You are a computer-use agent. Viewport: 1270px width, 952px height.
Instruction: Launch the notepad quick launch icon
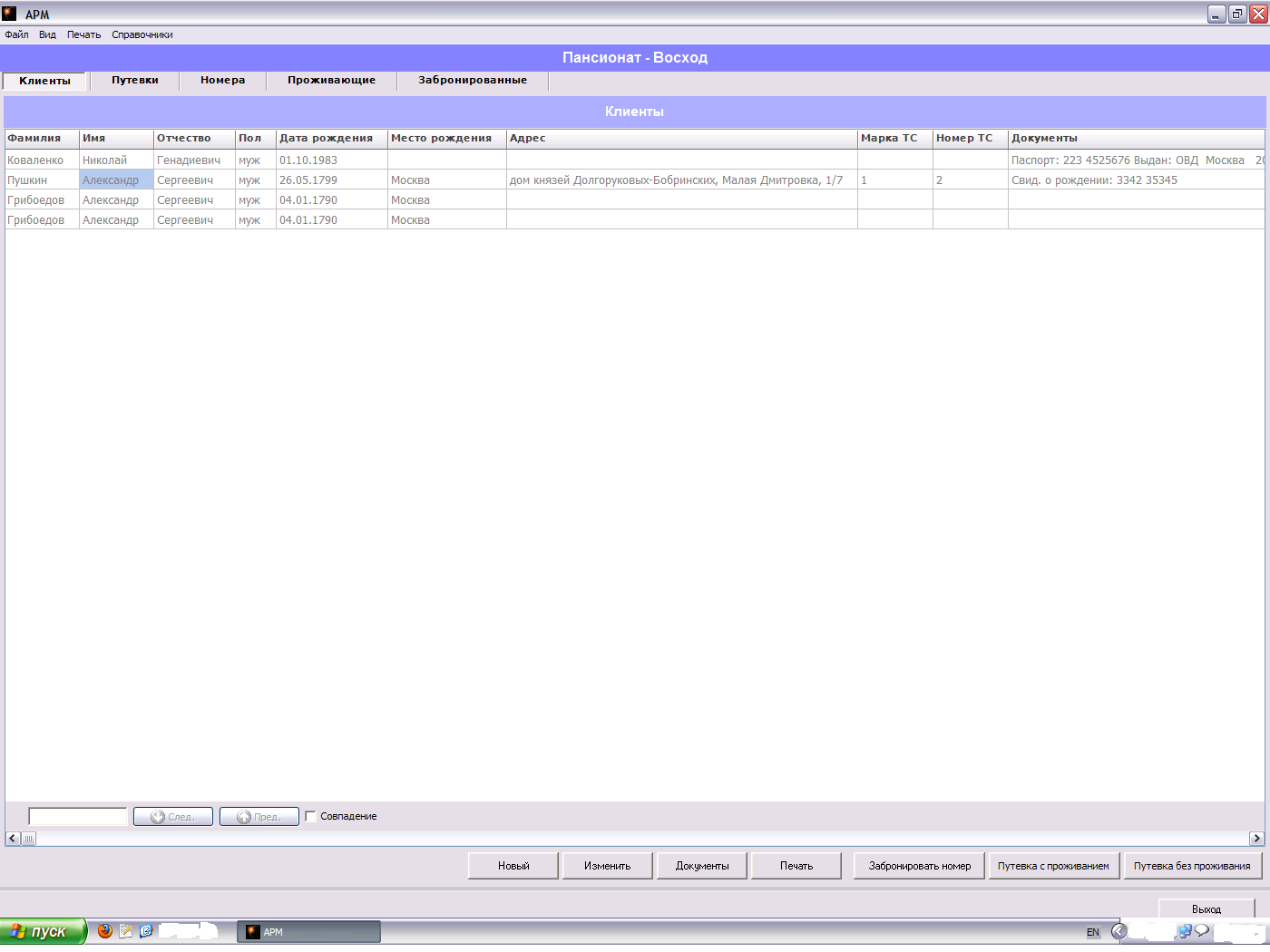coord(126,931)
